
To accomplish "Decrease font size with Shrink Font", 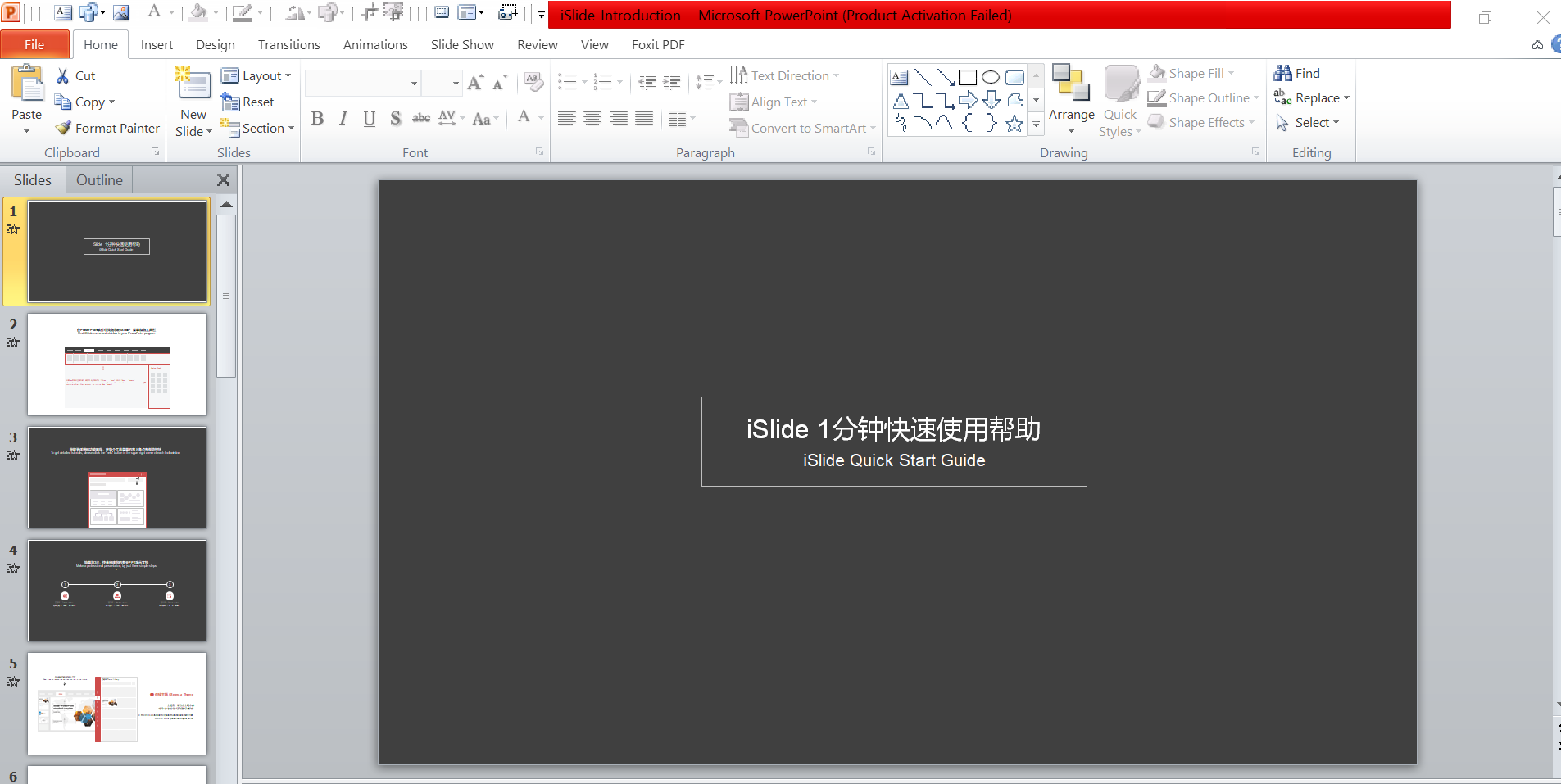I will coord(500,82).
